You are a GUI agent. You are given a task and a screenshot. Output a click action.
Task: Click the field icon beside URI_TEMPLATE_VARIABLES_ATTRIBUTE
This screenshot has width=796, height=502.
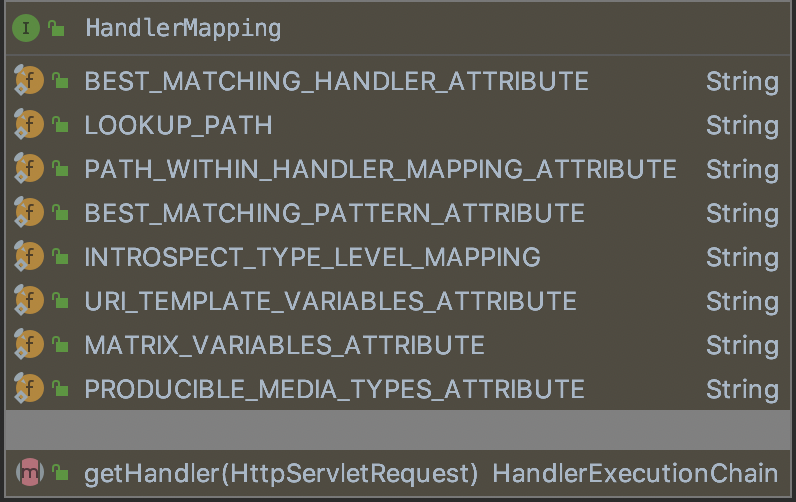click(28, 302)
